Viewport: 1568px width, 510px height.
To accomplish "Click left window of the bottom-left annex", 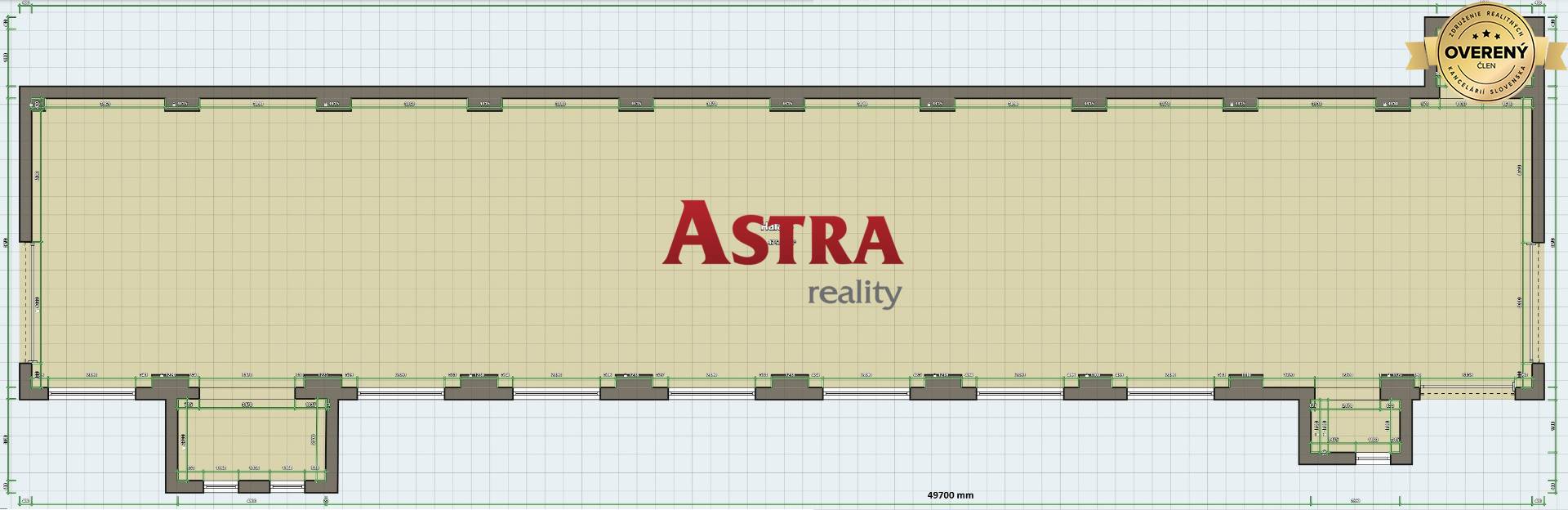I will [x=220, y=486].
